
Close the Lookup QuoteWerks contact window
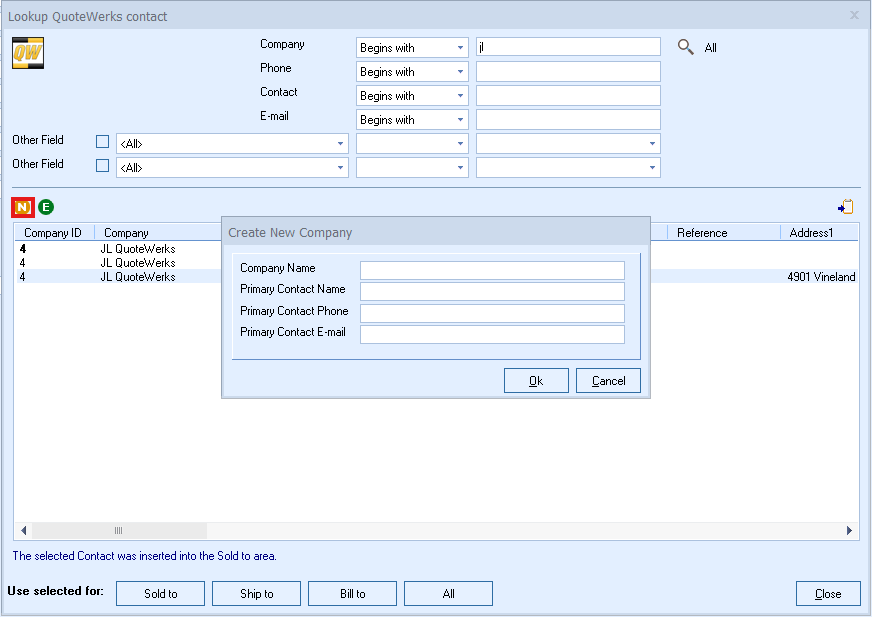[854, 16]
